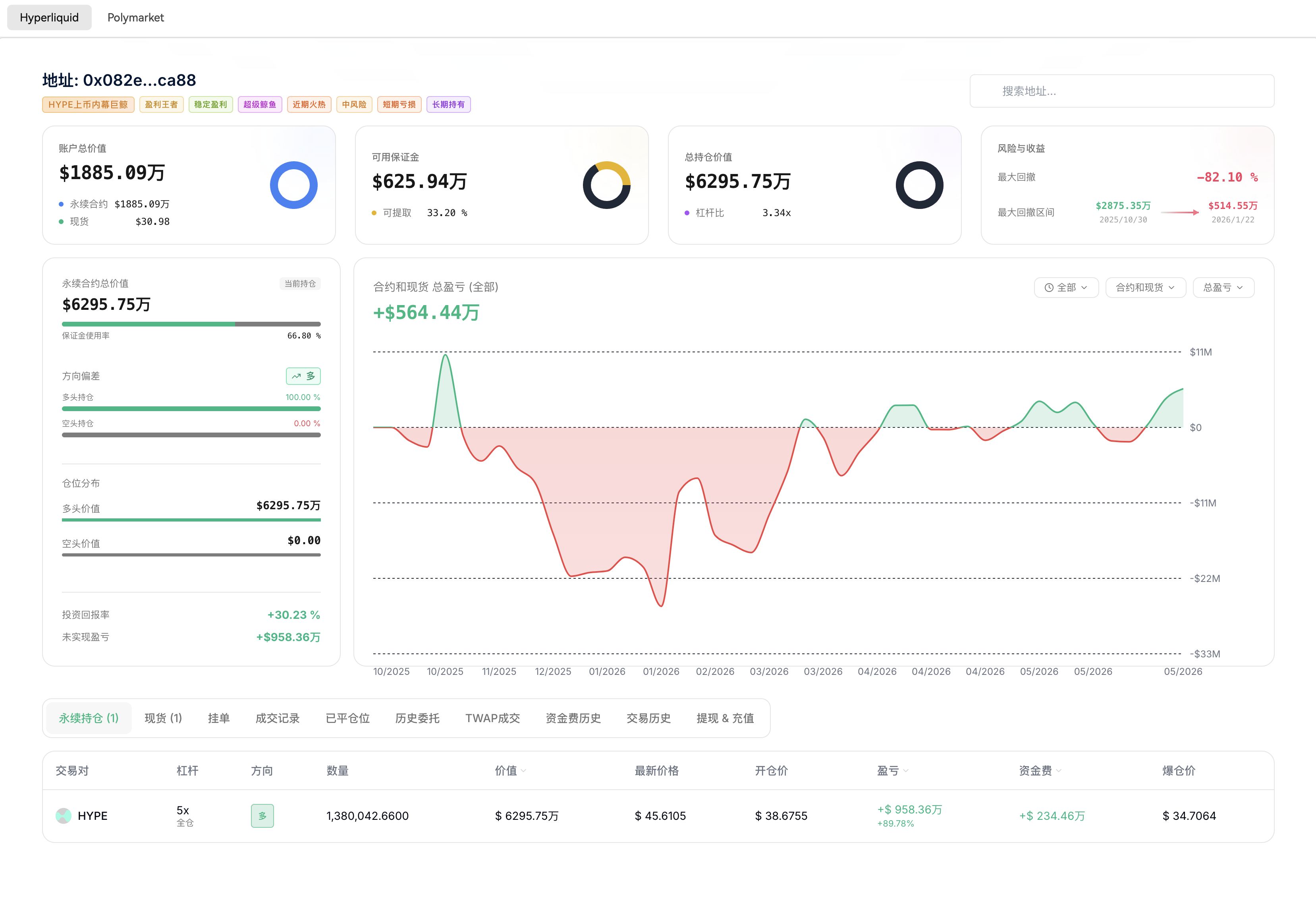Click the blue account value donut chart
Image resolution: width=1316 pixels, height=912 pixels.
pyautogui.click(x=293, y=185)
